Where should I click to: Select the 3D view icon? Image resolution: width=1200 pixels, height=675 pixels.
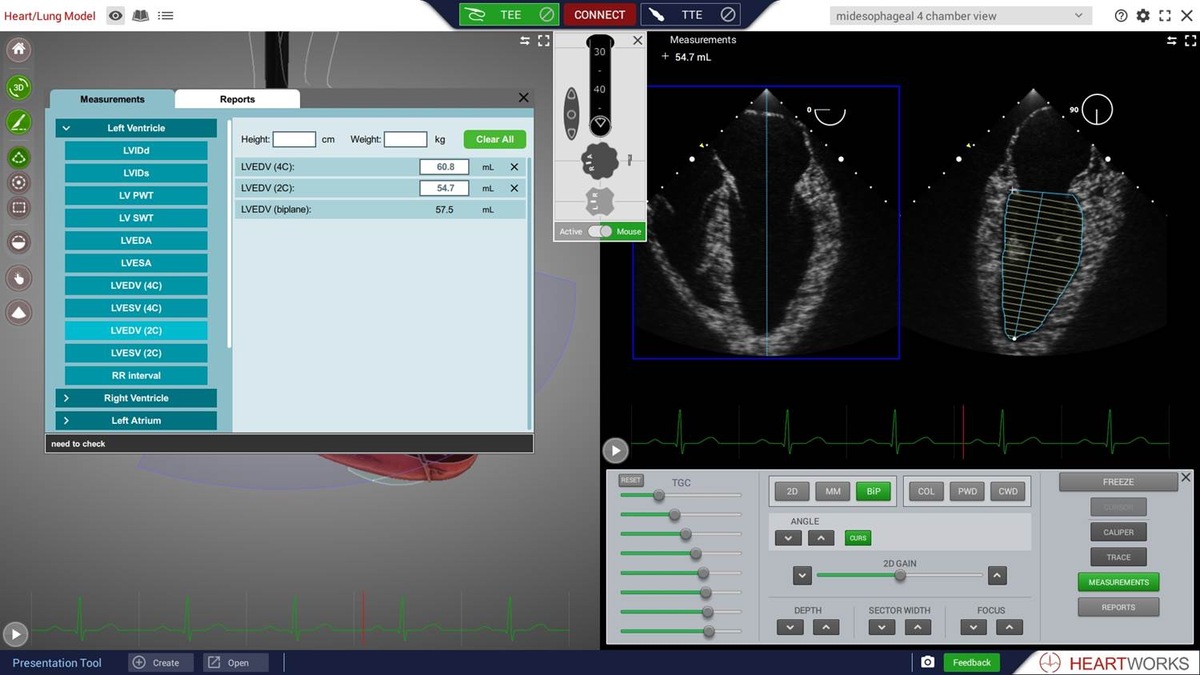19,88
